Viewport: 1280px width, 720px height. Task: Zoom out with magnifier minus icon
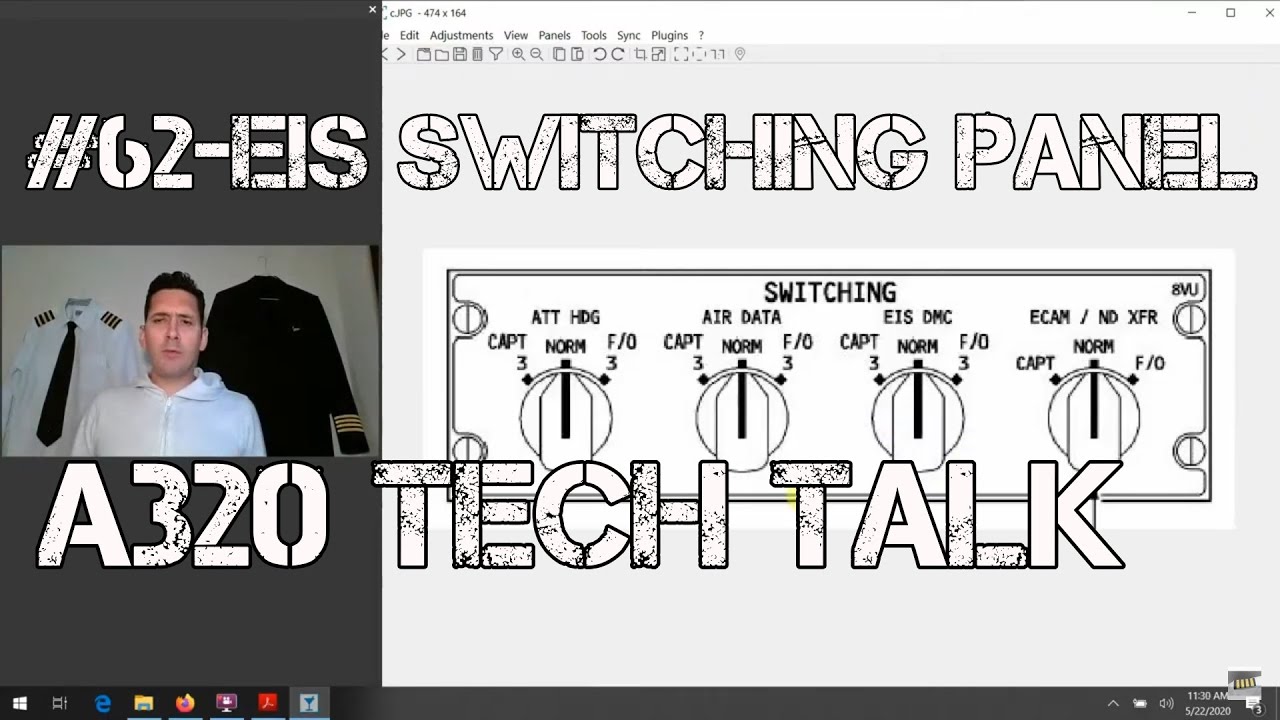pyautogui.click(x=536, y=54)
